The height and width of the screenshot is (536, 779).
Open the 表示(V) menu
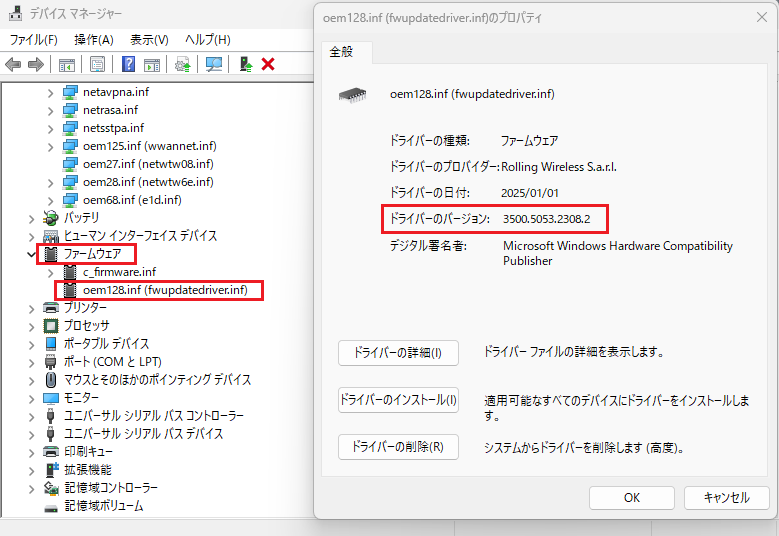[x=149, y=40]
